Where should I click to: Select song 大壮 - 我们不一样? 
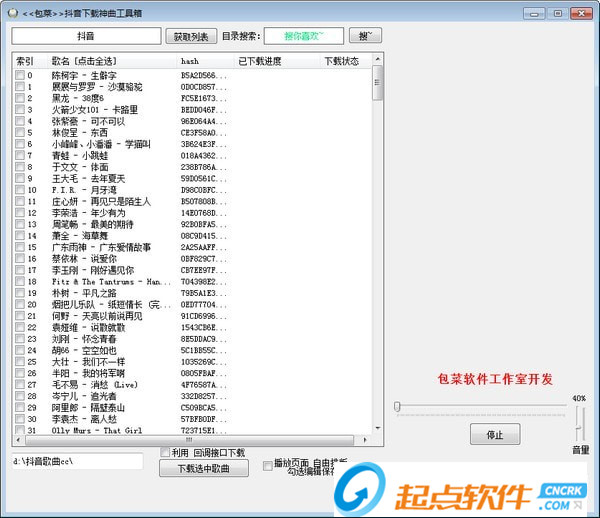point(88,362)
